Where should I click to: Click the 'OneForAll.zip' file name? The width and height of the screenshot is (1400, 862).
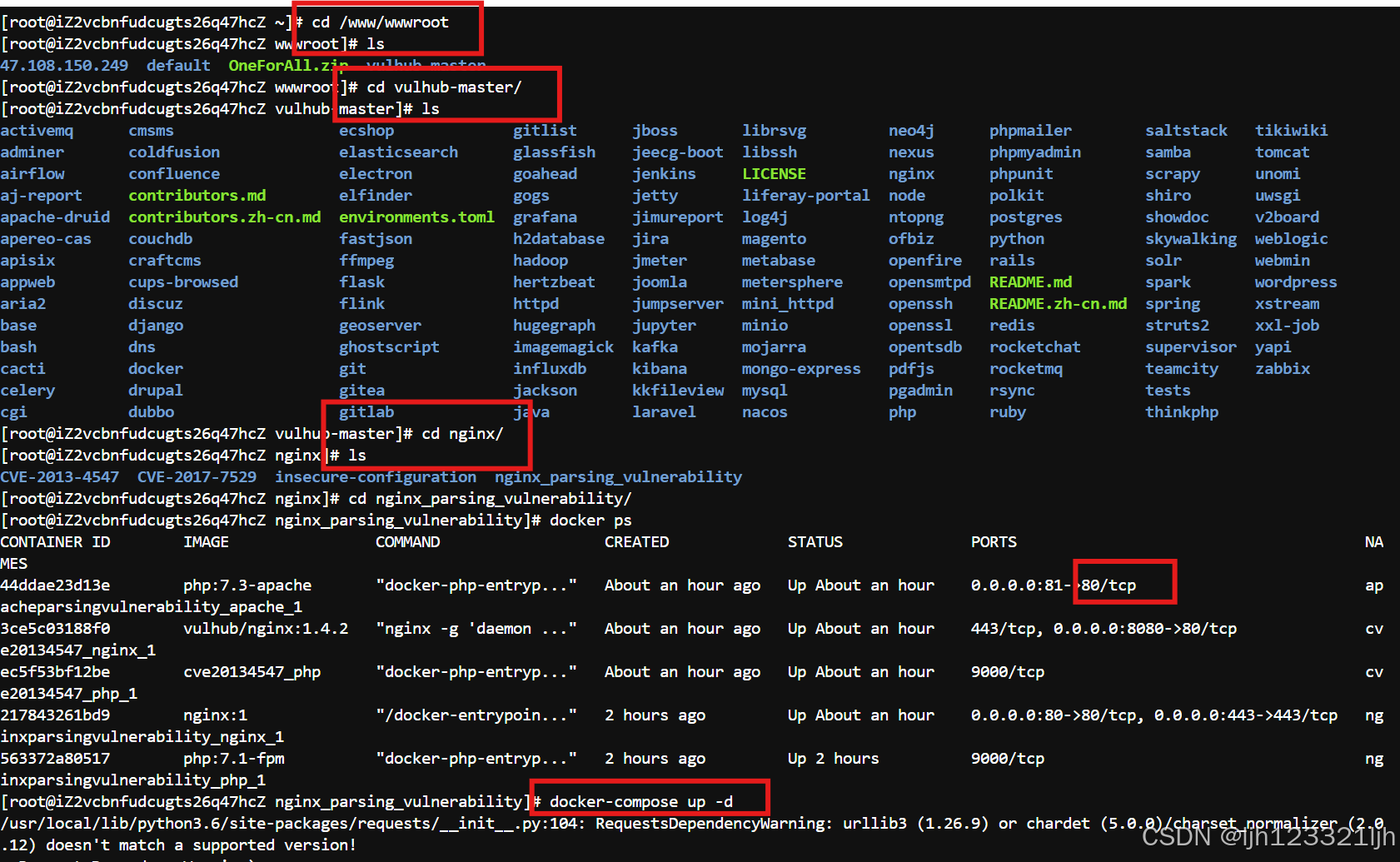[x=288, y=66]
